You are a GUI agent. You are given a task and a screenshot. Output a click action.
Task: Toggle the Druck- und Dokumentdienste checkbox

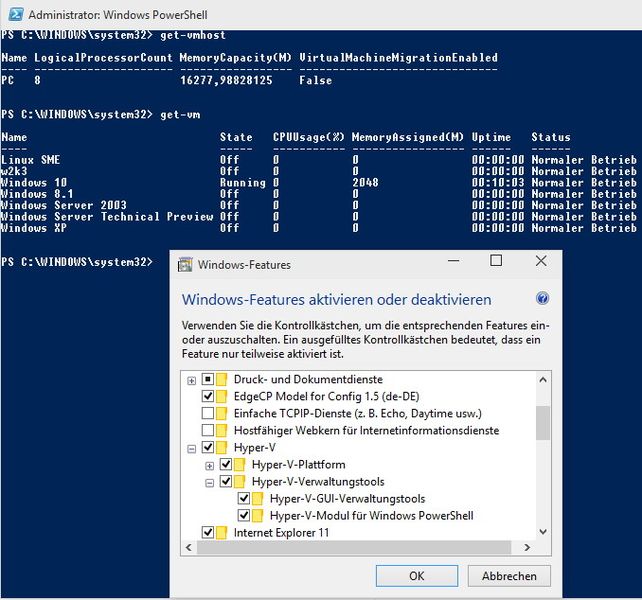[x=208, y=379]
